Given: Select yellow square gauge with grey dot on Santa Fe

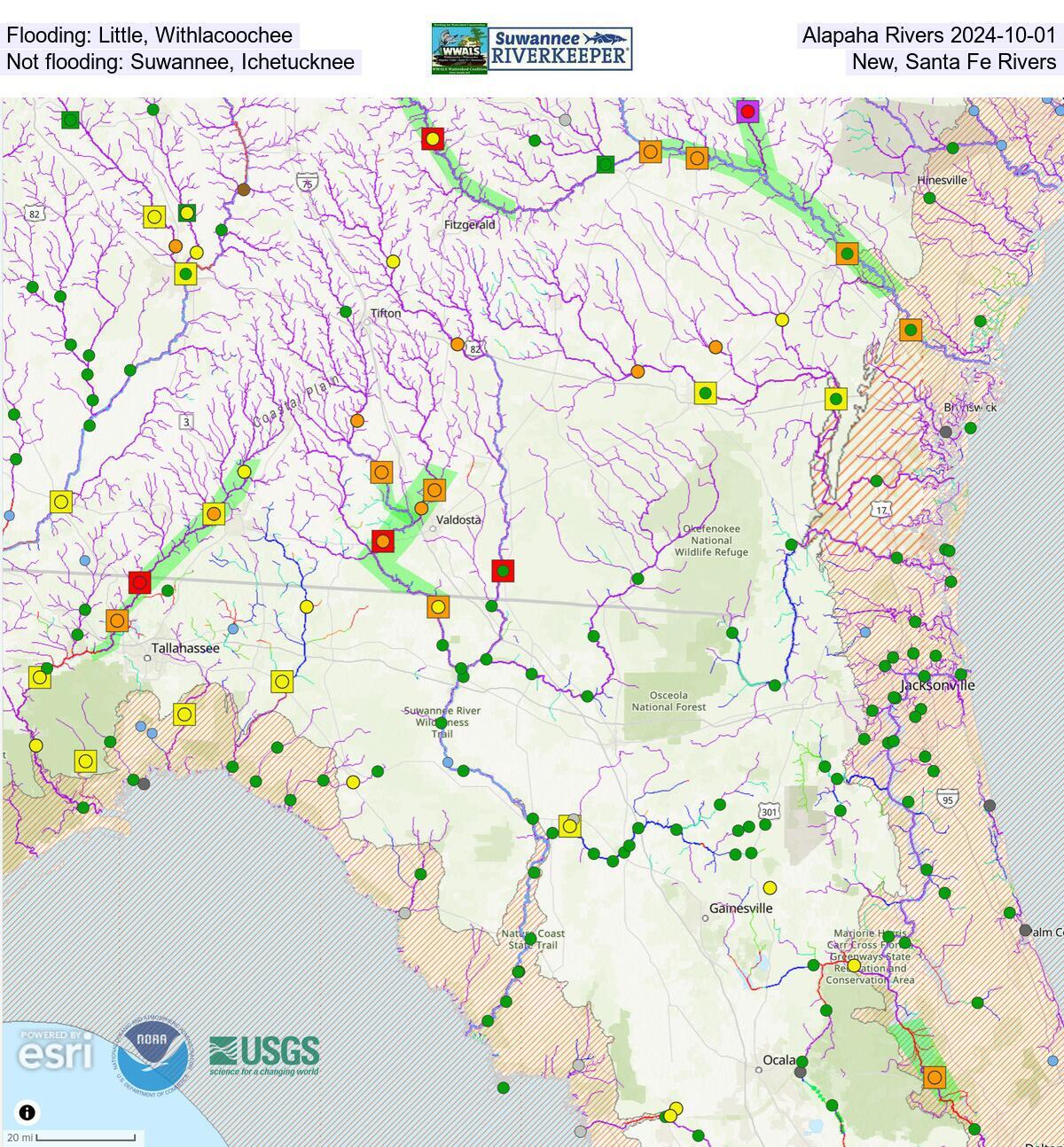Looking at the screenshot, I should coord(570,826).
